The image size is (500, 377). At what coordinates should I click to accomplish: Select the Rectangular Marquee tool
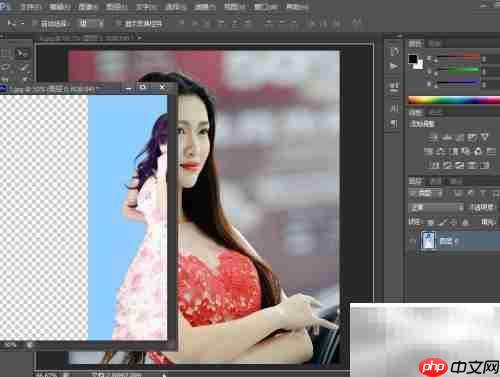point(6,53)
